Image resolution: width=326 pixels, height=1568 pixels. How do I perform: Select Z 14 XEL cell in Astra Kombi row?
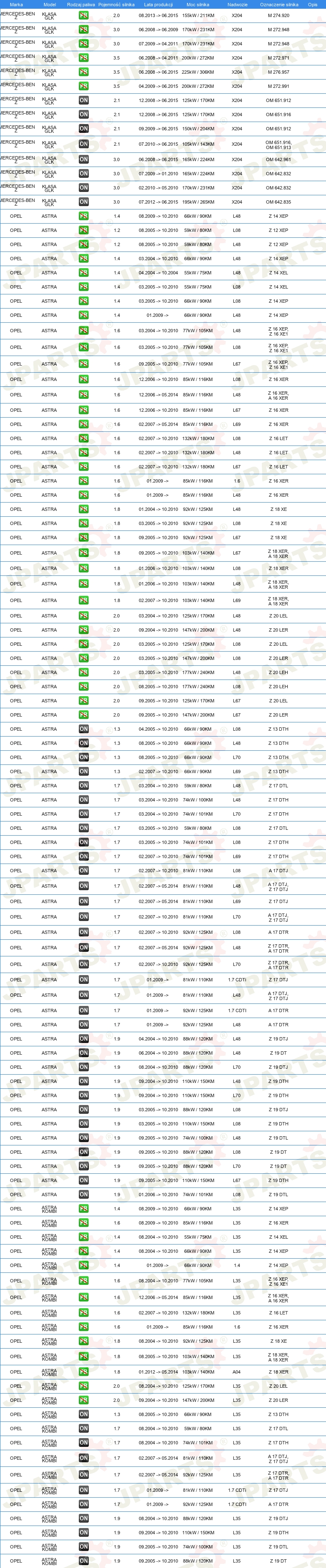278,1237
